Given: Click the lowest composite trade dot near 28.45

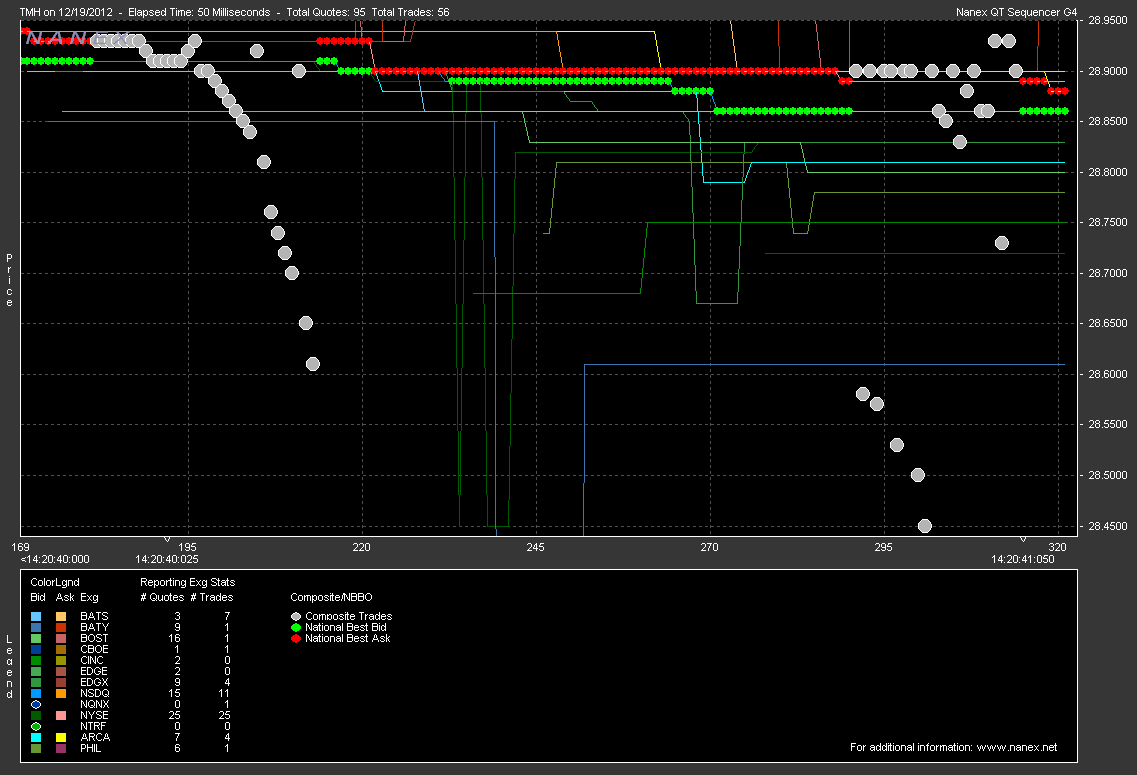Looking at the screenshot, I should click(x=925, y=526).
